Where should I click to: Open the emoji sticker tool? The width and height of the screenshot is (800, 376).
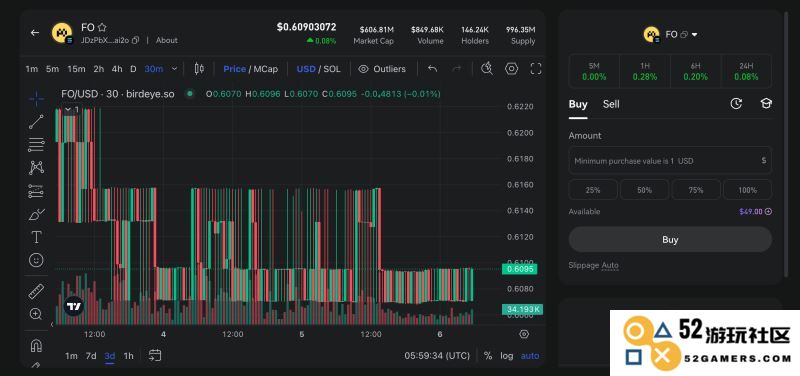(36, 260)
